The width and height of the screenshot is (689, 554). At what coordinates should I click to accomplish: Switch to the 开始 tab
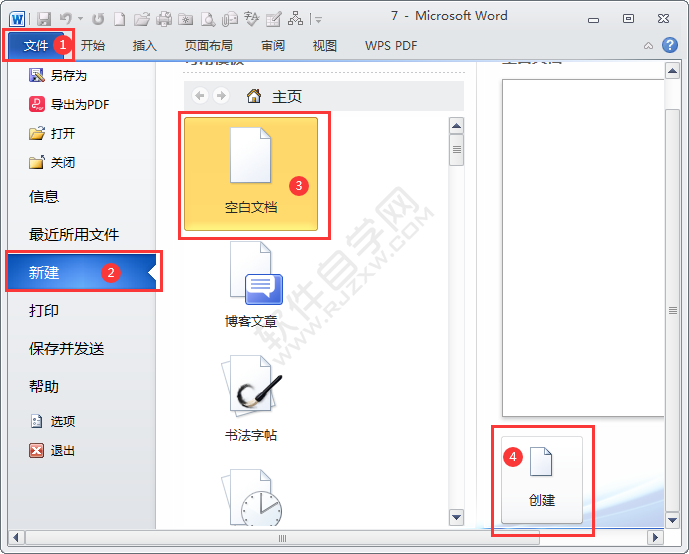point(93,45)
